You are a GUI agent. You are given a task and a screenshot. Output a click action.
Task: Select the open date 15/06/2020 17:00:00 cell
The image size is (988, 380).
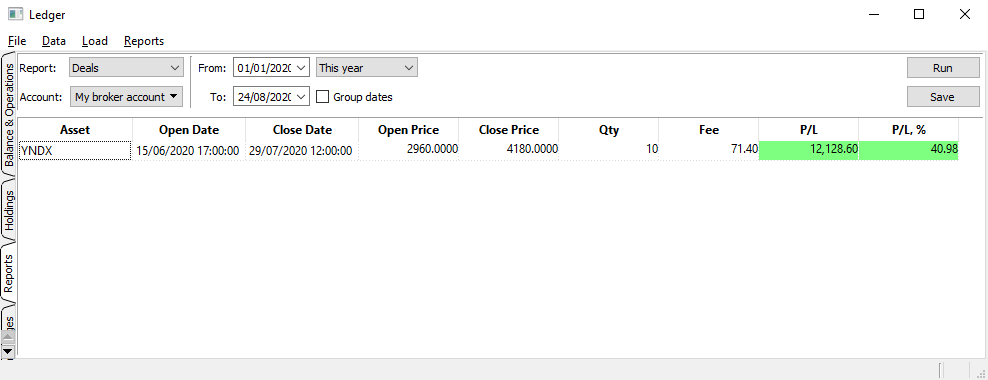pos(189,151)
